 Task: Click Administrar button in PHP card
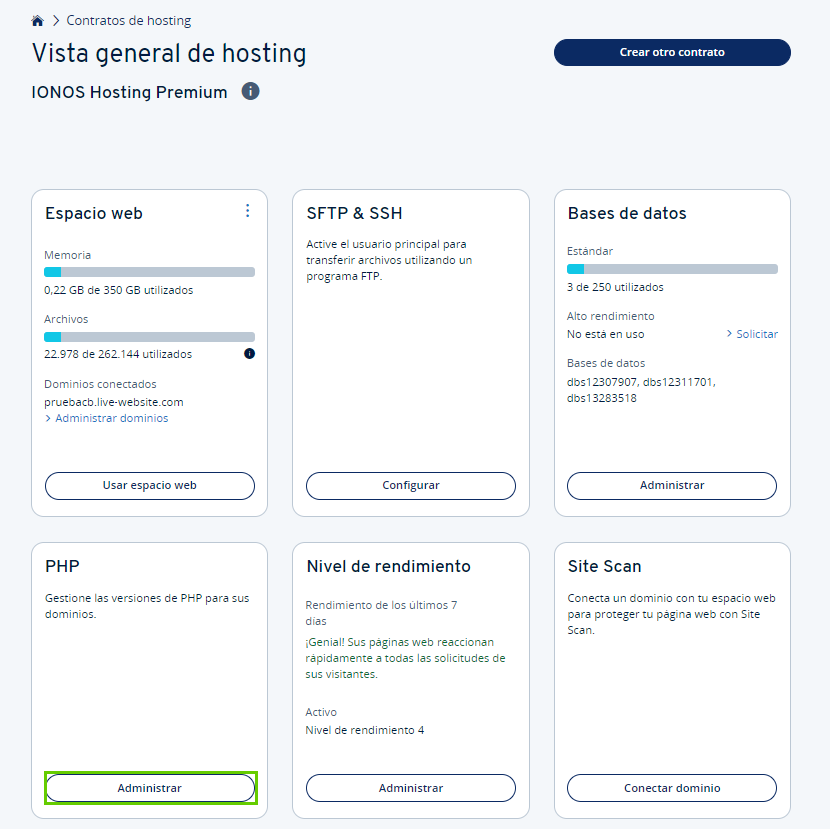(x=150, y=788)
